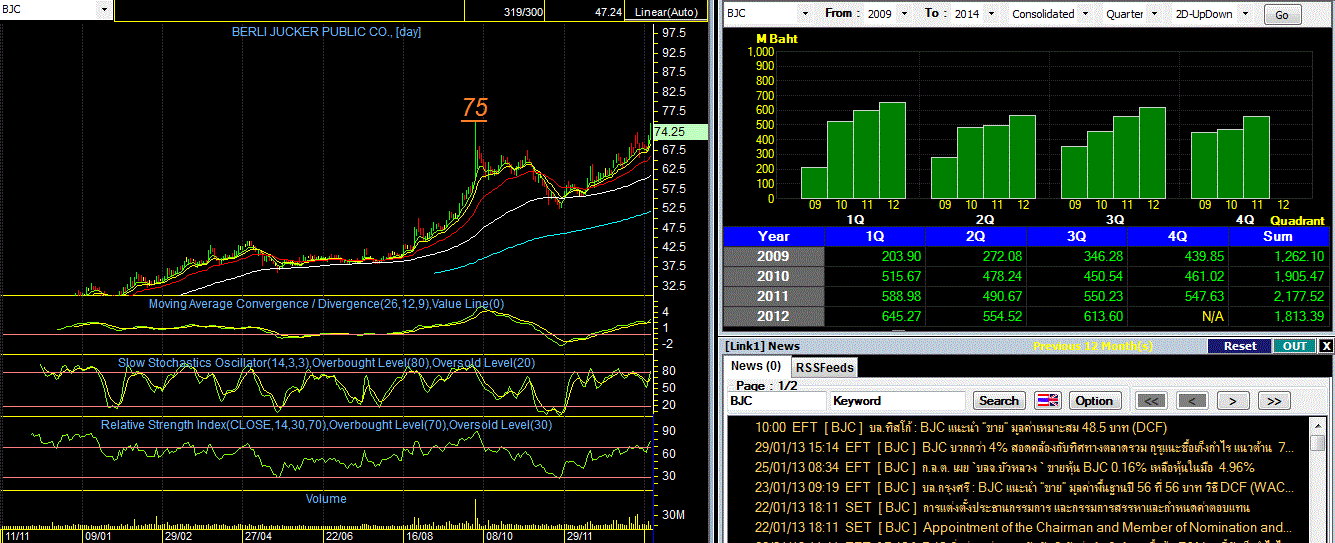Click the Slow Stochastics Oscillator indicator label
The image size is (1335, 543).
(326, 363)
